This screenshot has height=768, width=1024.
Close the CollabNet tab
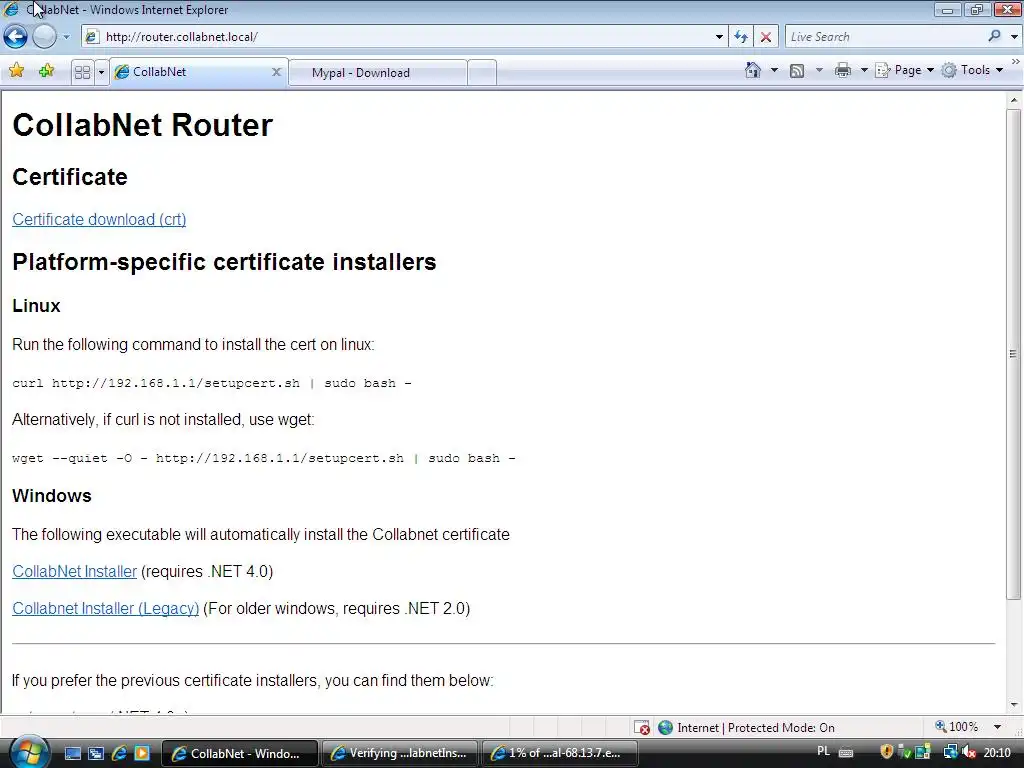(x=276, y=72)
